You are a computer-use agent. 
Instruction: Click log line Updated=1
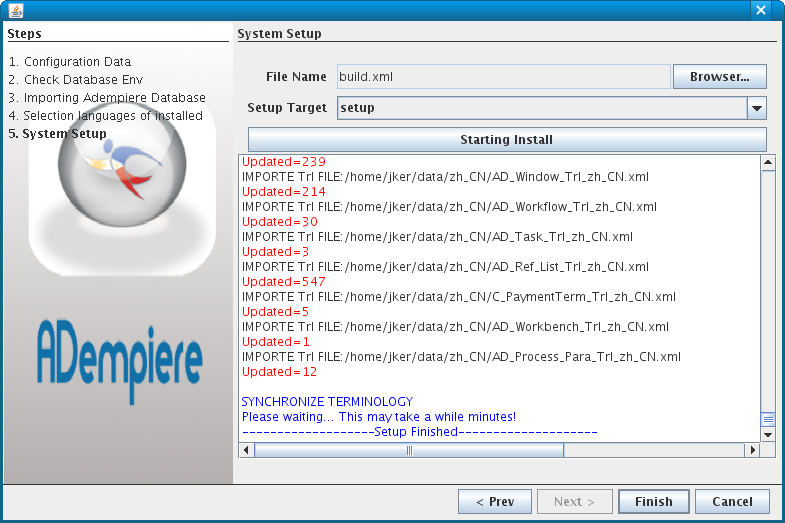[x=275, y=342]
